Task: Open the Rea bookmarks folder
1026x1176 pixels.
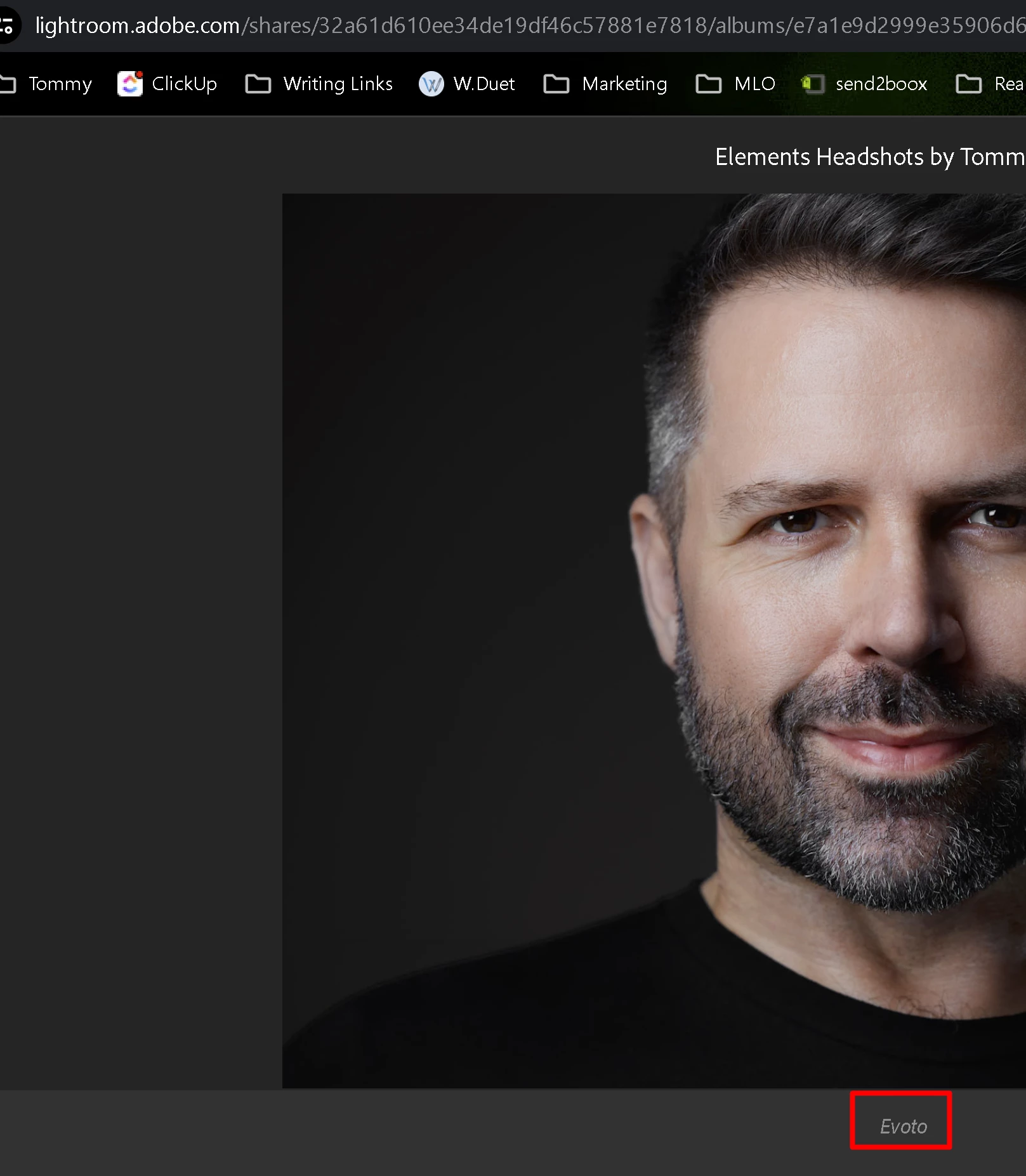Action: point(991,84)
